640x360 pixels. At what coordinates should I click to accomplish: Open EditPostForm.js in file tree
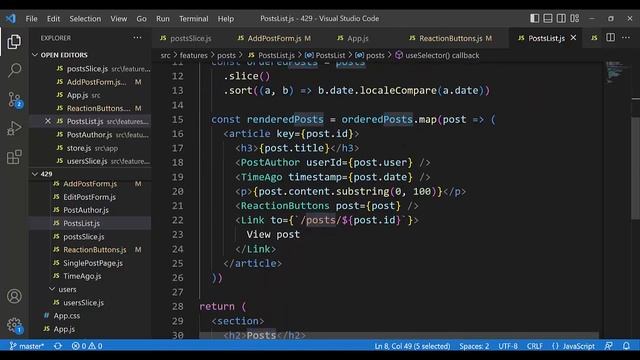tap(89, 197)
